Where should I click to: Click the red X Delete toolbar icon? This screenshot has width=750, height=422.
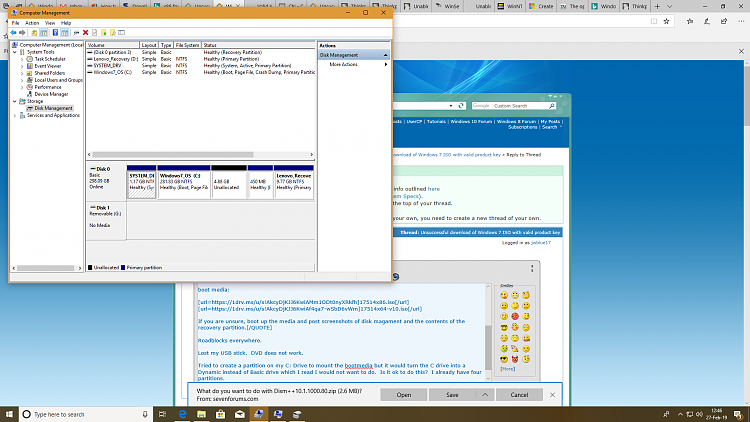[x=86, y=33]
